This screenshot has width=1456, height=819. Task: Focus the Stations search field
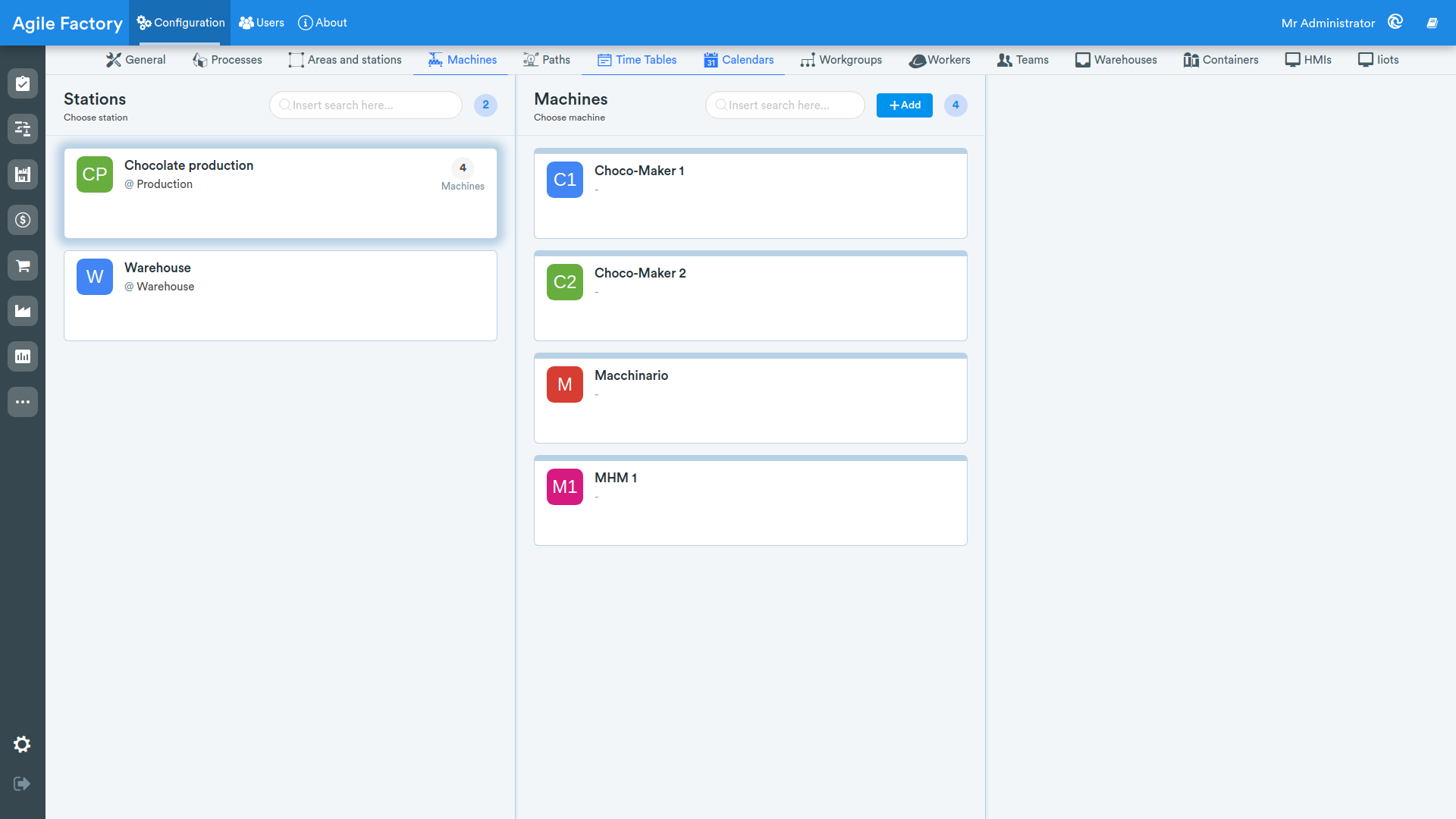(366, 105)
